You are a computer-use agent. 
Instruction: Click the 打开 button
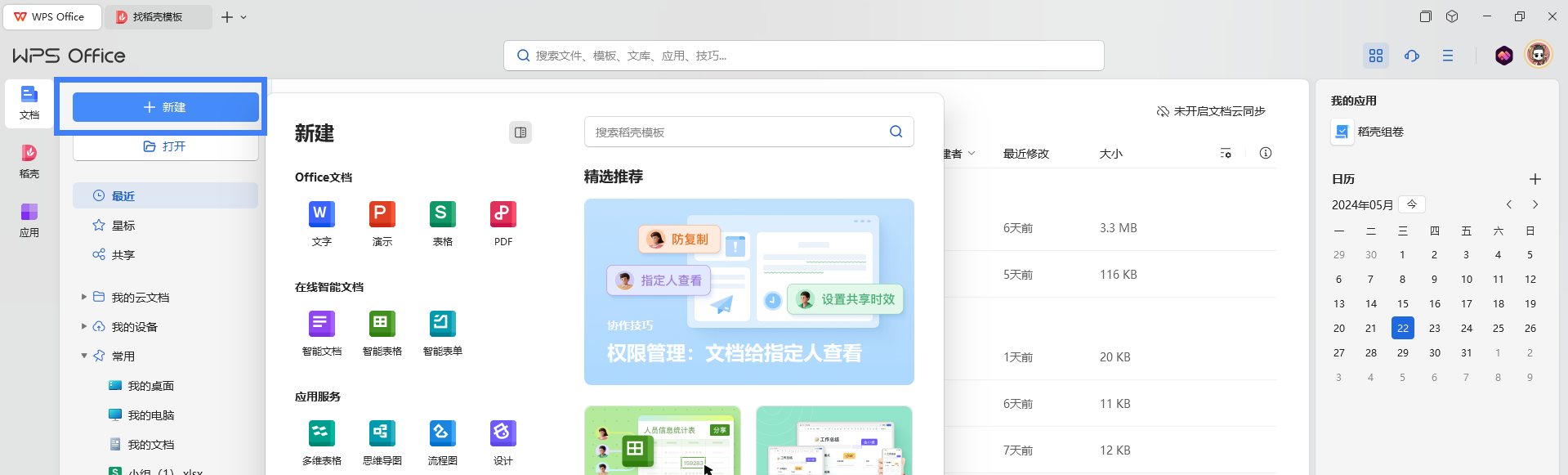[165, 146]
